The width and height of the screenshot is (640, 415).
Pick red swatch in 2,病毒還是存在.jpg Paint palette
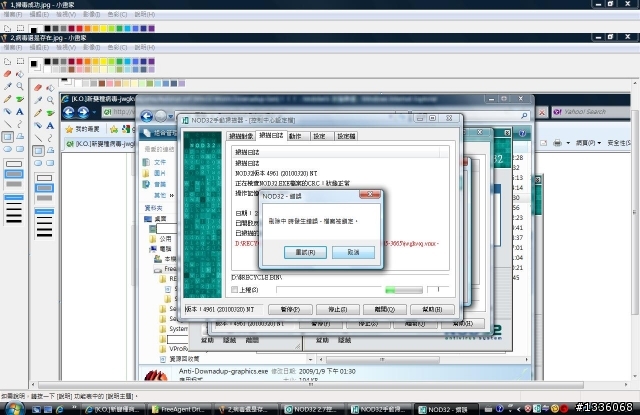pyautogui.click(x=80, y=61)
